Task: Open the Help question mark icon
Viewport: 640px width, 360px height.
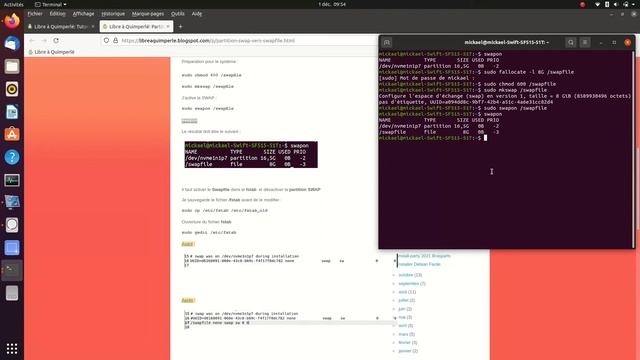Action: click(12, 157)
